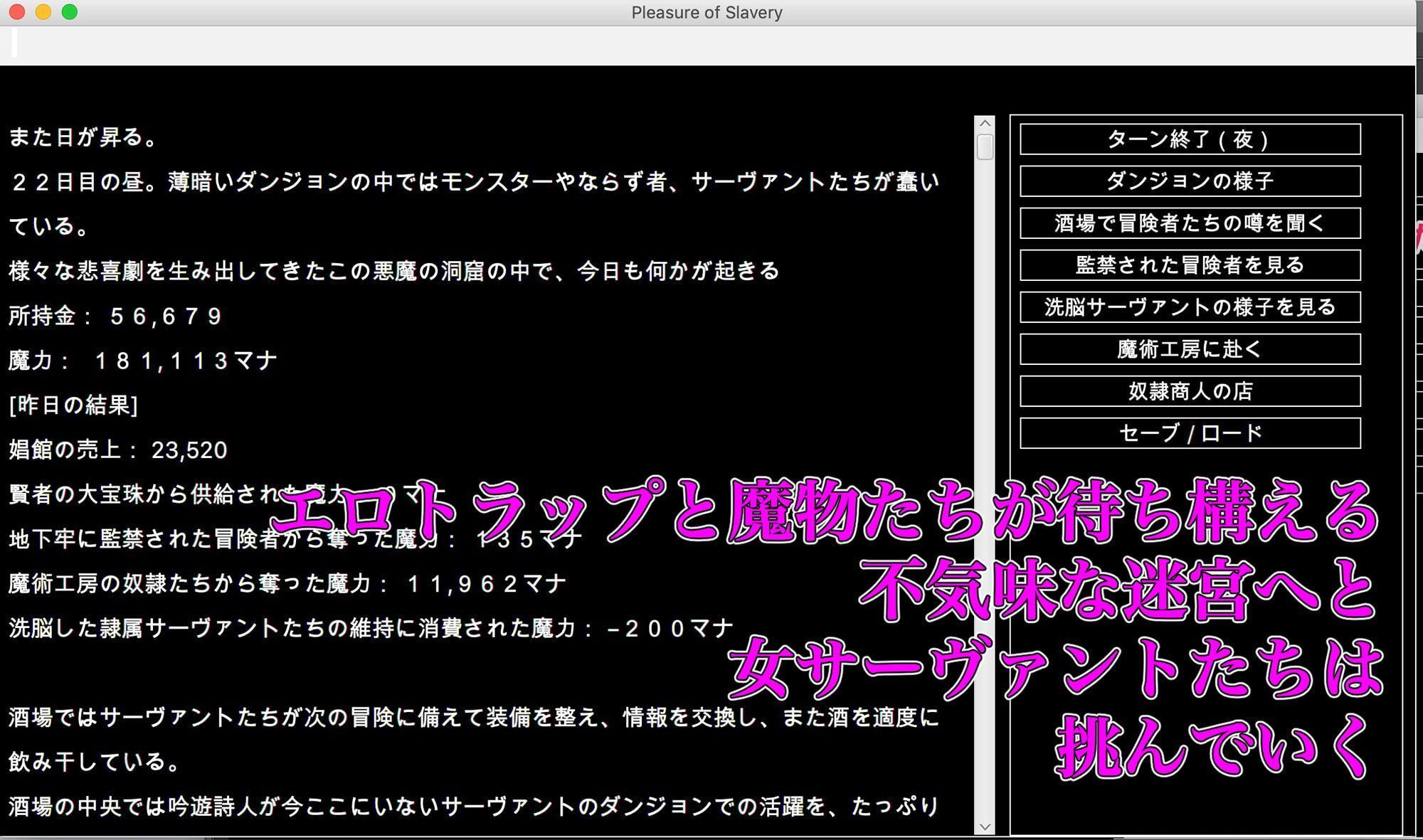Click the scrollbar thumb near the top
Image resolution: width=1423 pixels, height=840 pixels.
tap(985, 146)
